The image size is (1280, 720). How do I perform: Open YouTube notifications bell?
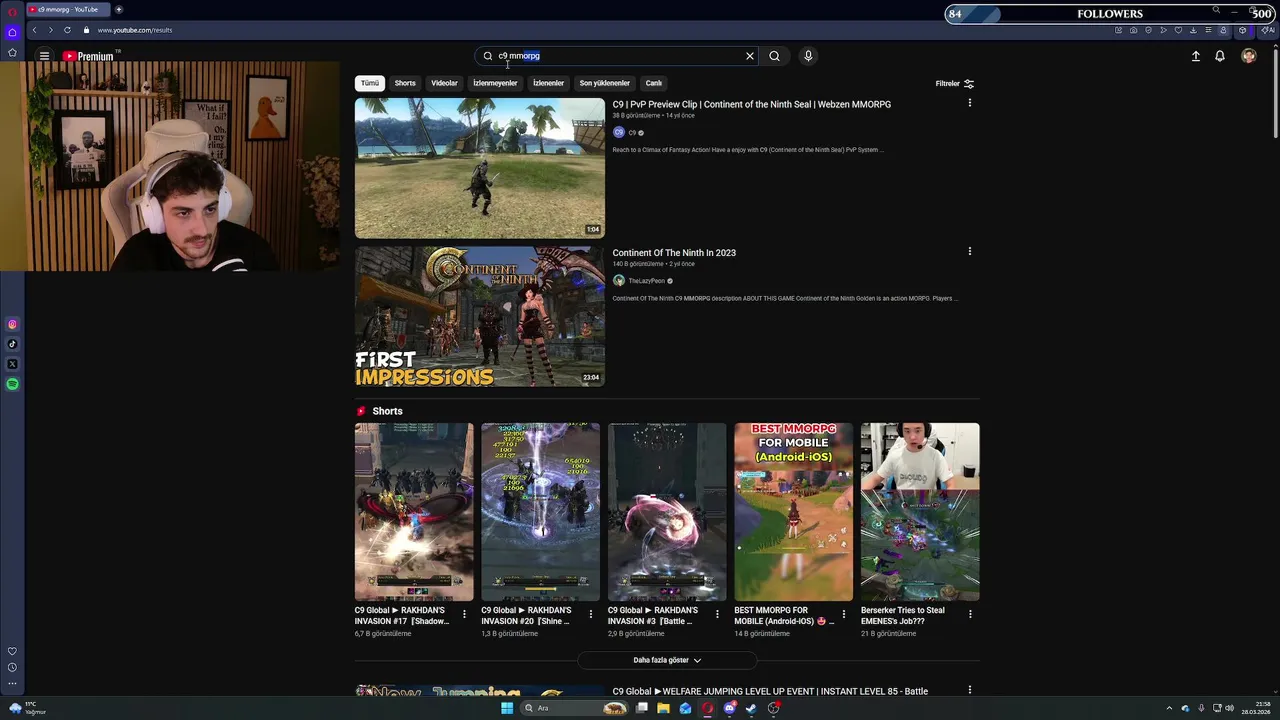(x=1220, y=56)
